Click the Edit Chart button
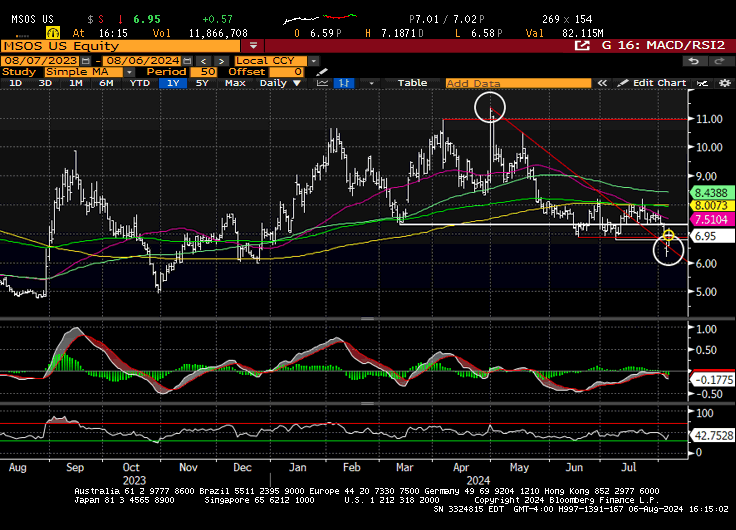Screen dimensions: 736x530 [x=652, y=83]
